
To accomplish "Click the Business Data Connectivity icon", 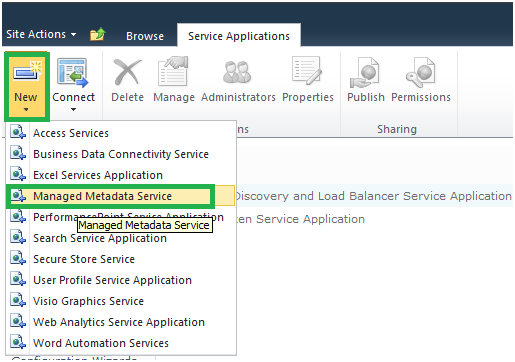I will point(18,153).
